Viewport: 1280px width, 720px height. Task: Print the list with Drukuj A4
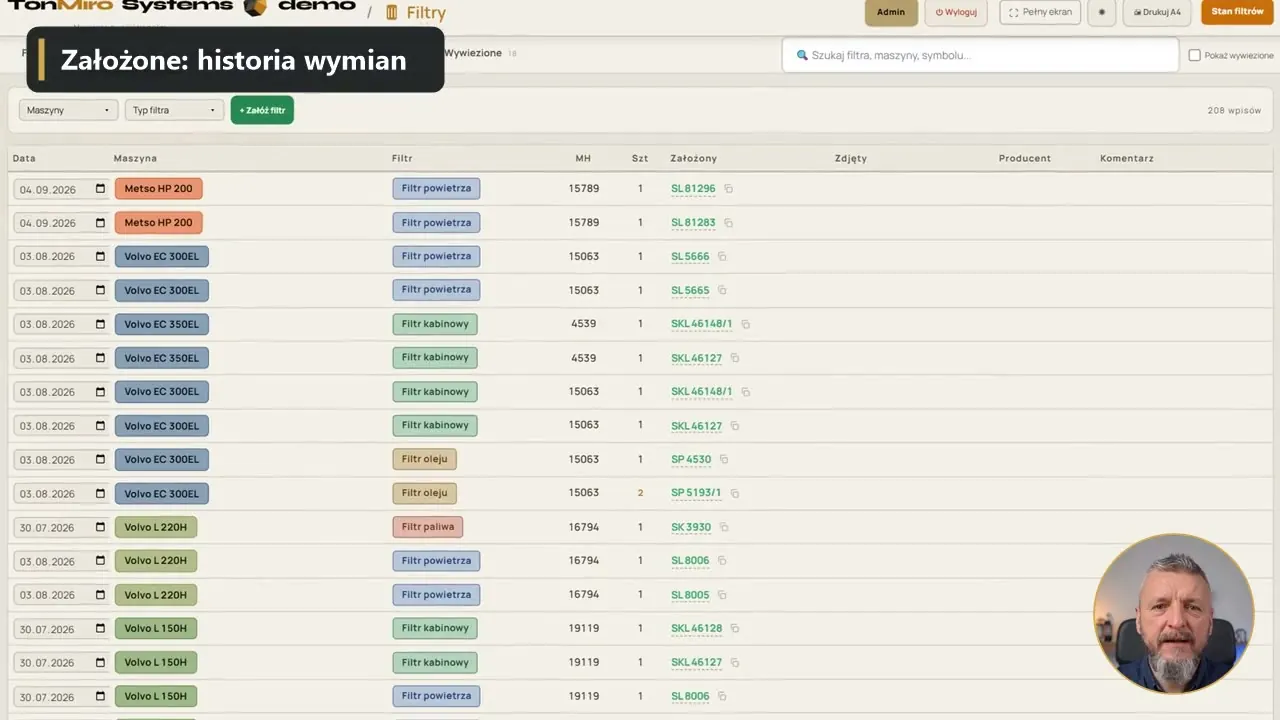[1157, 12]
